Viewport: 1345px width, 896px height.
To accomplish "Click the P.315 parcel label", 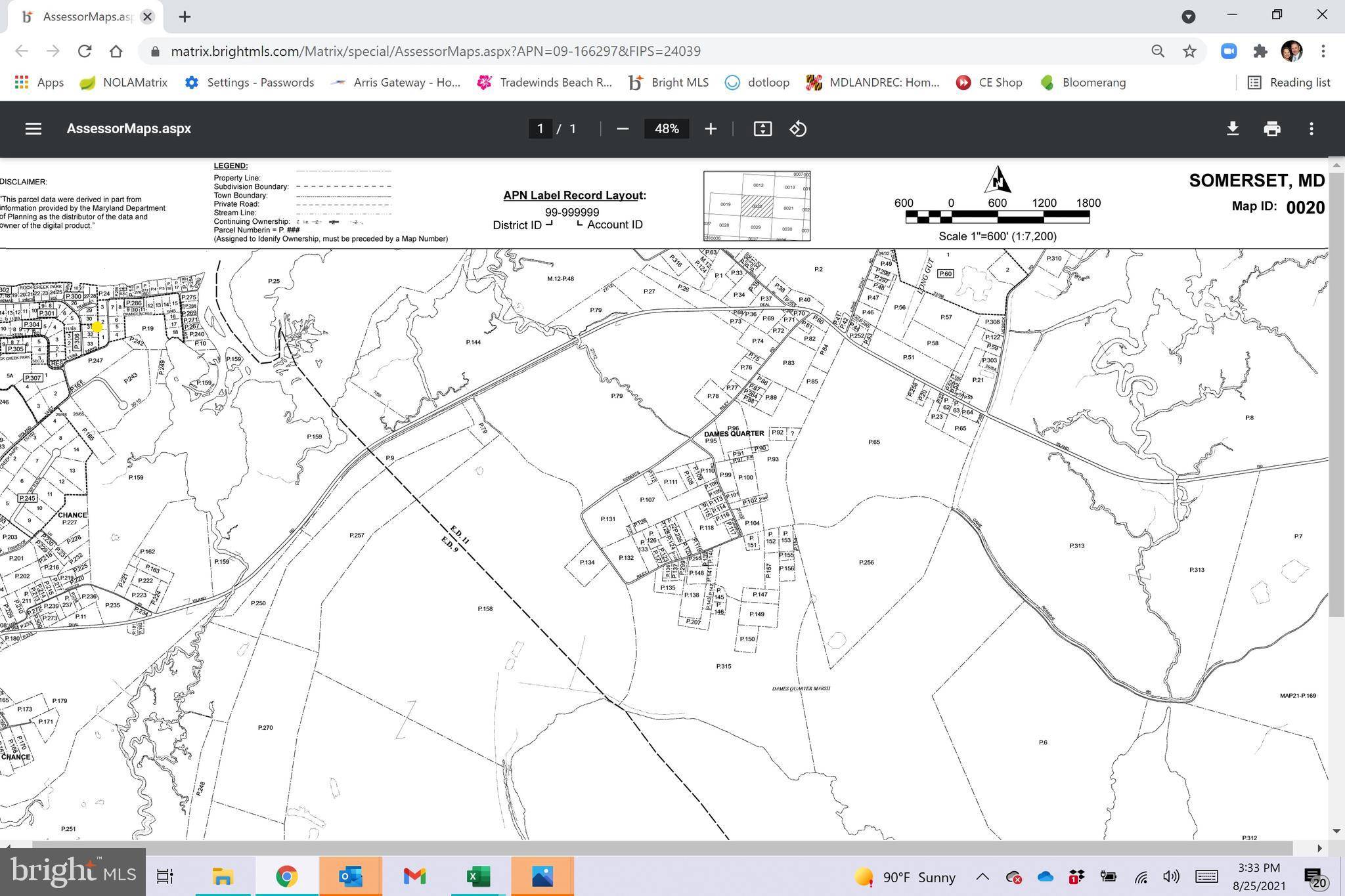I will tap(723, 666).
